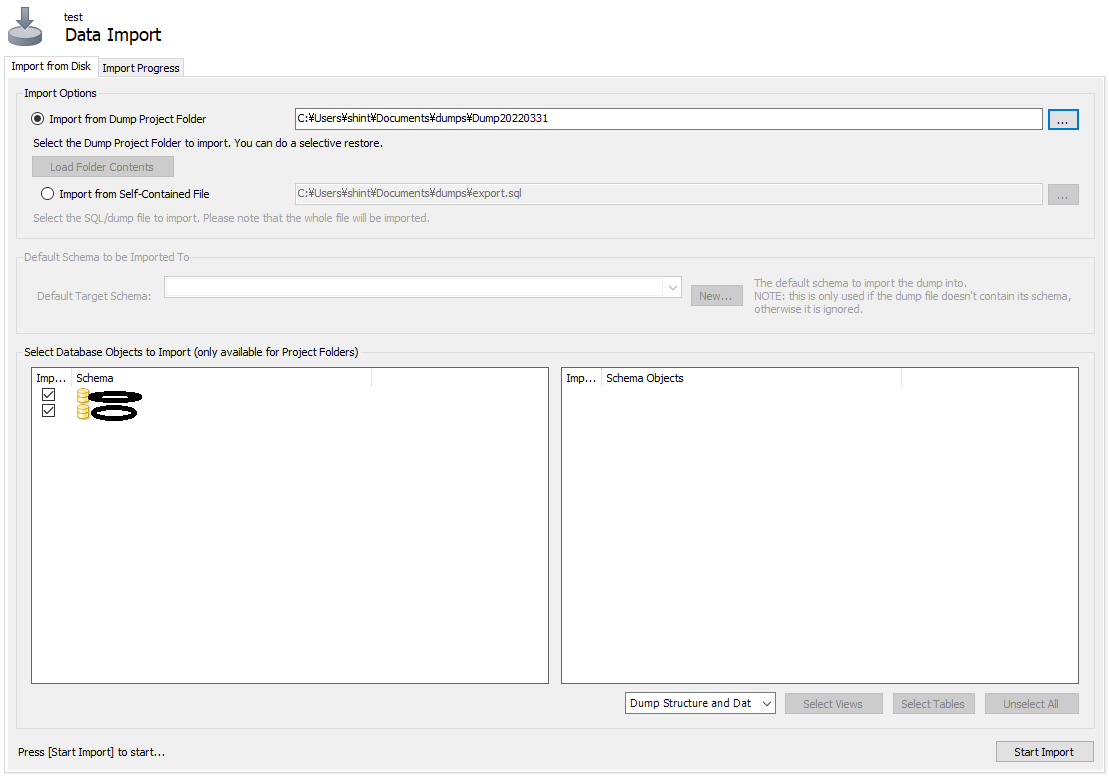Click the New... schema button
The image size is (1109, 781).
(x=716, y=296)
